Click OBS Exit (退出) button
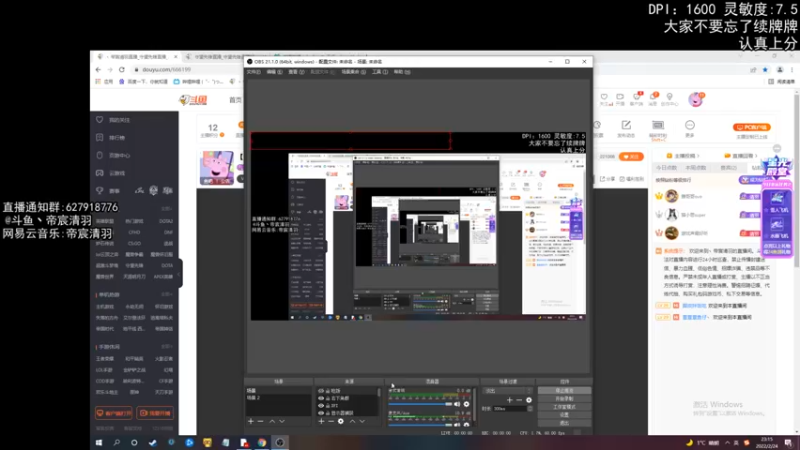Screen dimensions: 800x450 pos(564,423)
